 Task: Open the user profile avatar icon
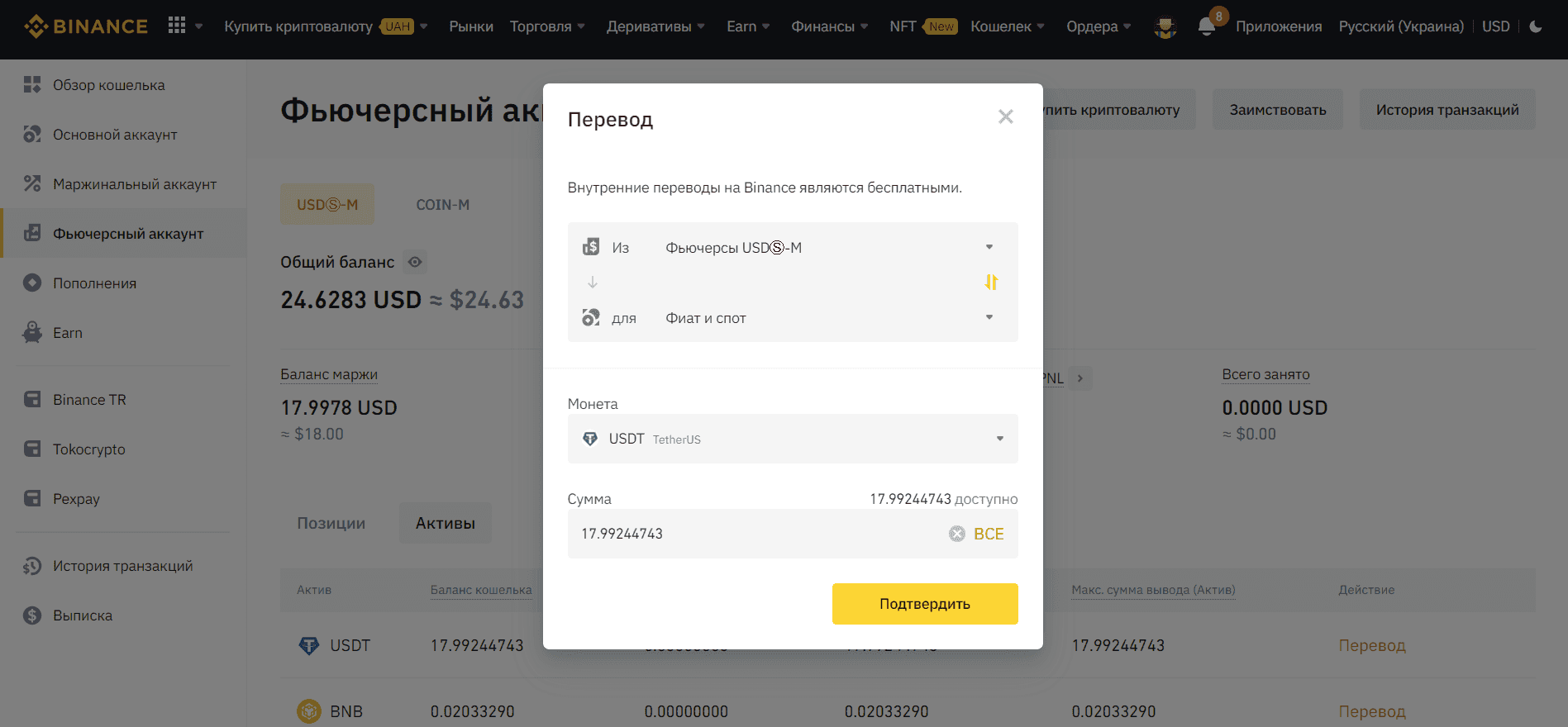coord(1165,27)
